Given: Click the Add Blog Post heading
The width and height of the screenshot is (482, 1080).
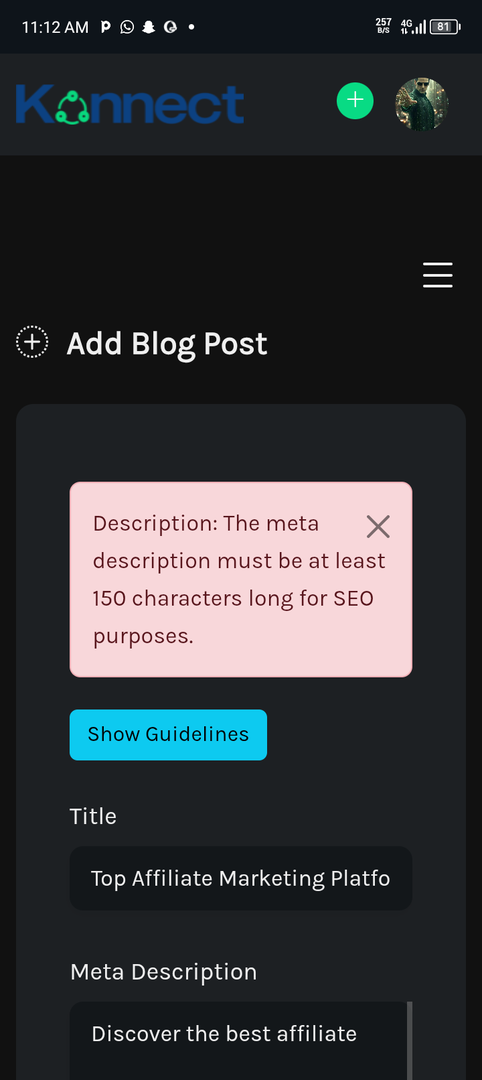Looking at the screenshot, I should [x=167, y=343].
